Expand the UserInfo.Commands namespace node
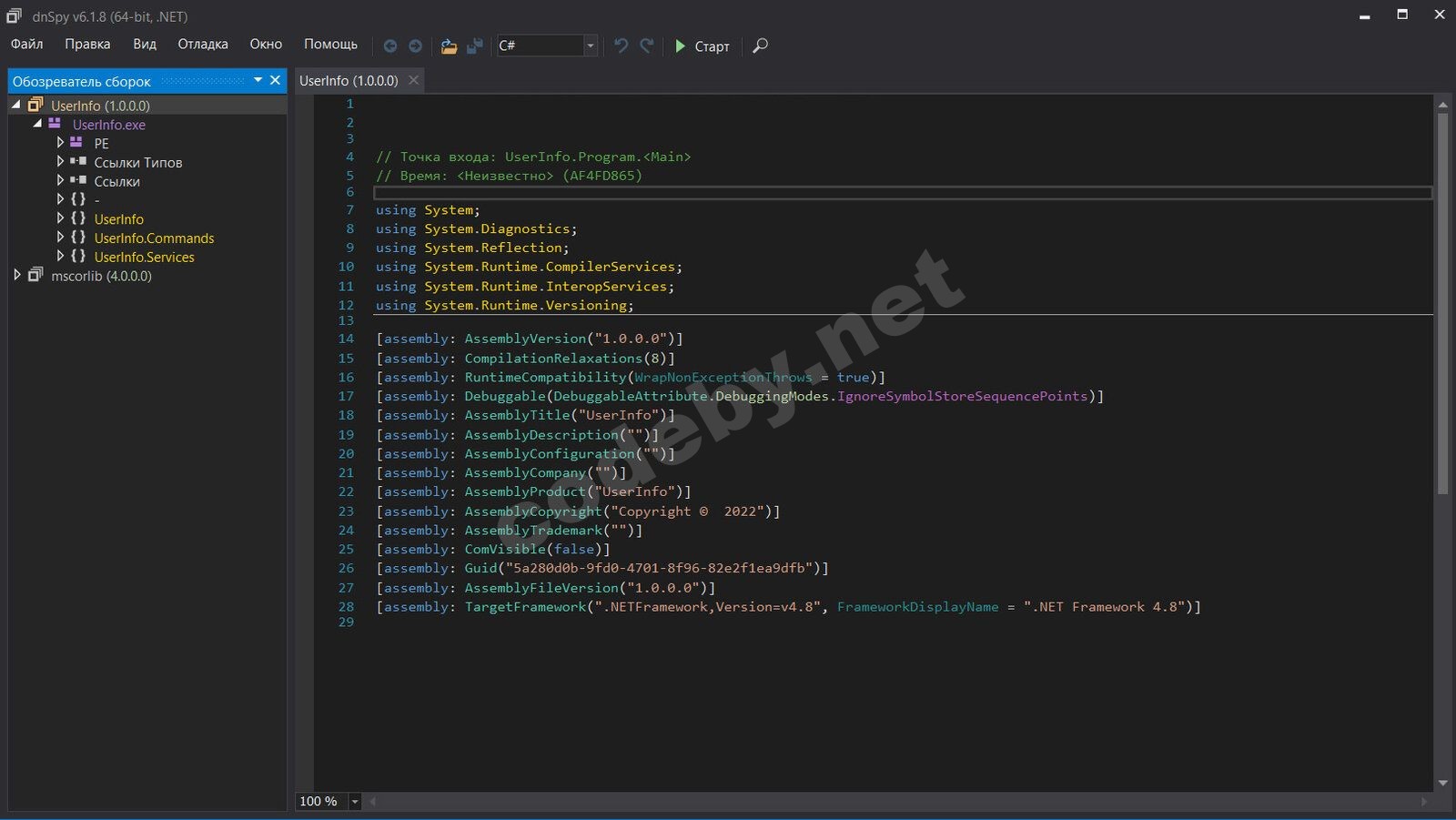The image size is (1456, 820). [60, 238]
